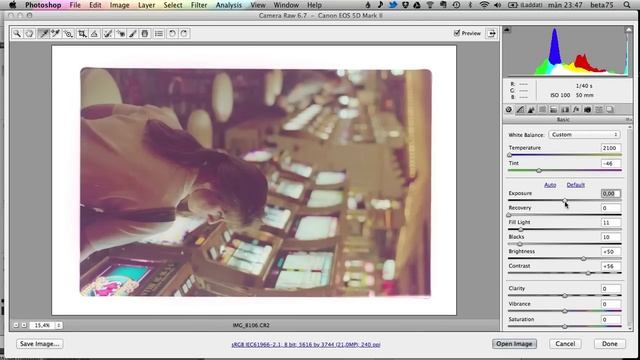Click the Temperature slider track
640x360 pixels.
click(565, 155)
